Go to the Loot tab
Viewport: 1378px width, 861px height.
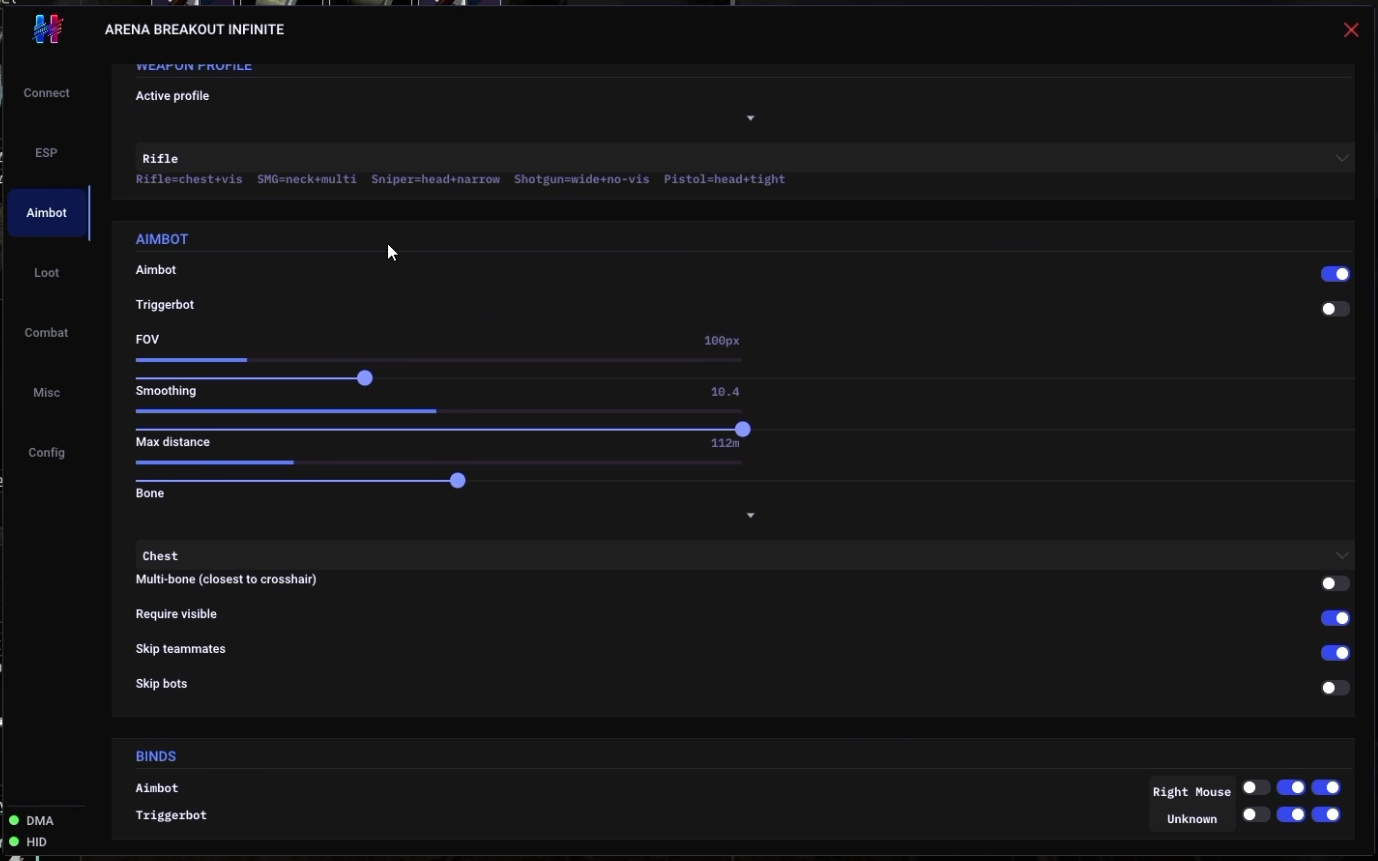pyautogui.click(x=47, y=273)
